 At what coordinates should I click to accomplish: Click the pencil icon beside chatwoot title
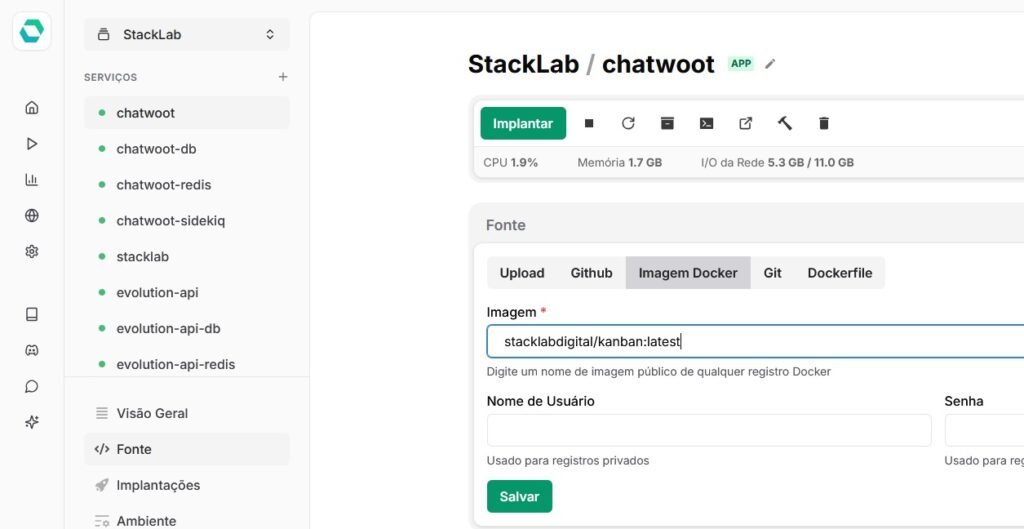pyautogui.click(x=770, y=64)
